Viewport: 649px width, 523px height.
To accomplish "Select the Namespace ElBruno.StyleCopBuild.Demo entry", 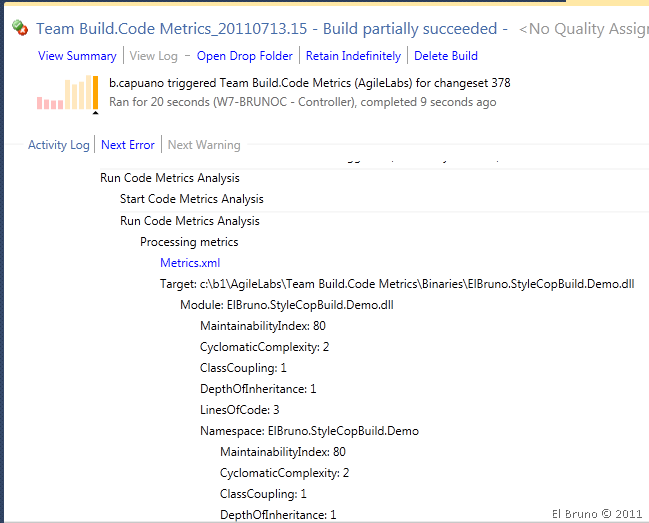I will (x=309, y=431).
